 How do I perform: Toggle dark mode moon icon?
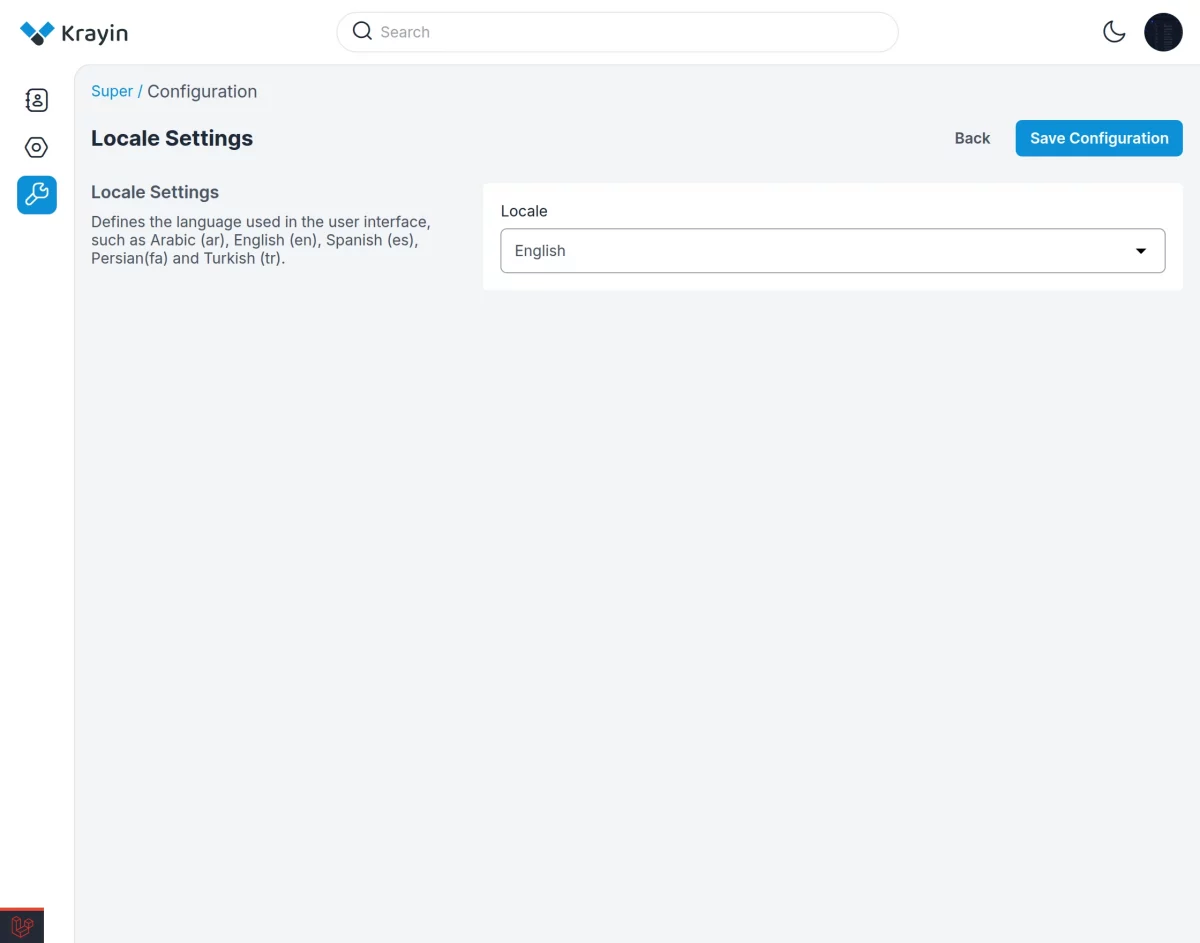tap(1114, 32)
